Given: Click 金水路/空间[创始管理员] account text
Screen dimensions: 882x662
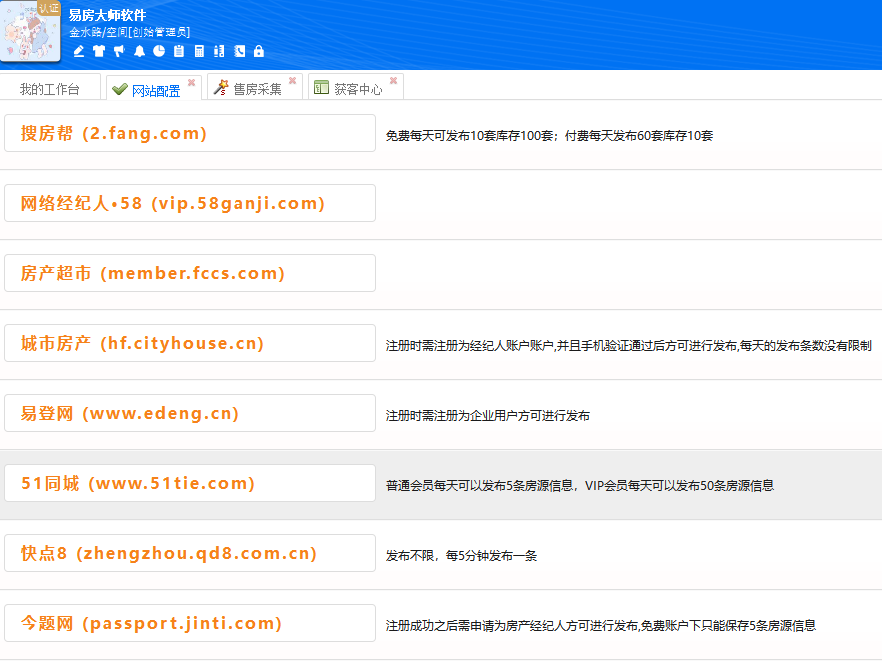Looking at the screenshot, I should [129, 32].
